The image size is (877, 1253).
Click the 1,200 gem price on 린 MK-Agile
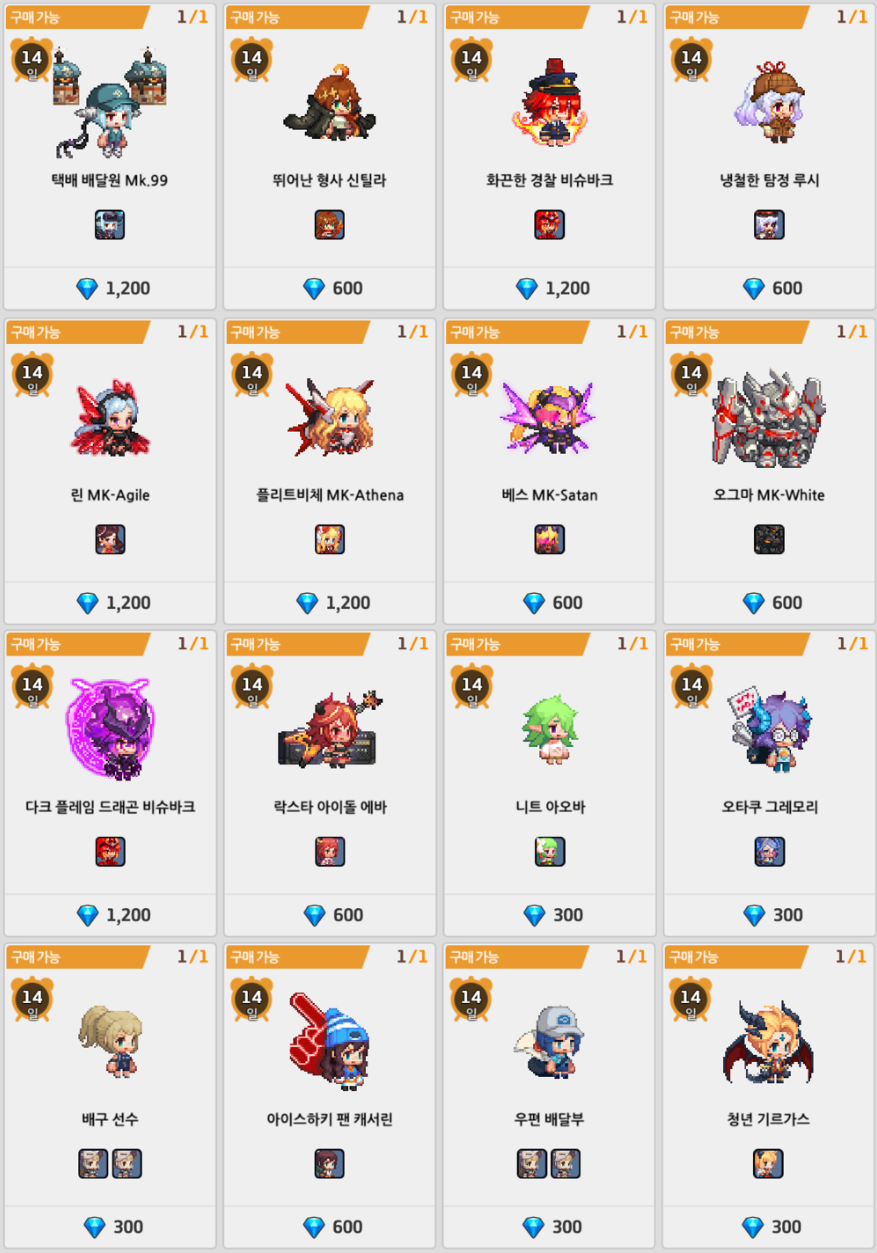point(114,603)
